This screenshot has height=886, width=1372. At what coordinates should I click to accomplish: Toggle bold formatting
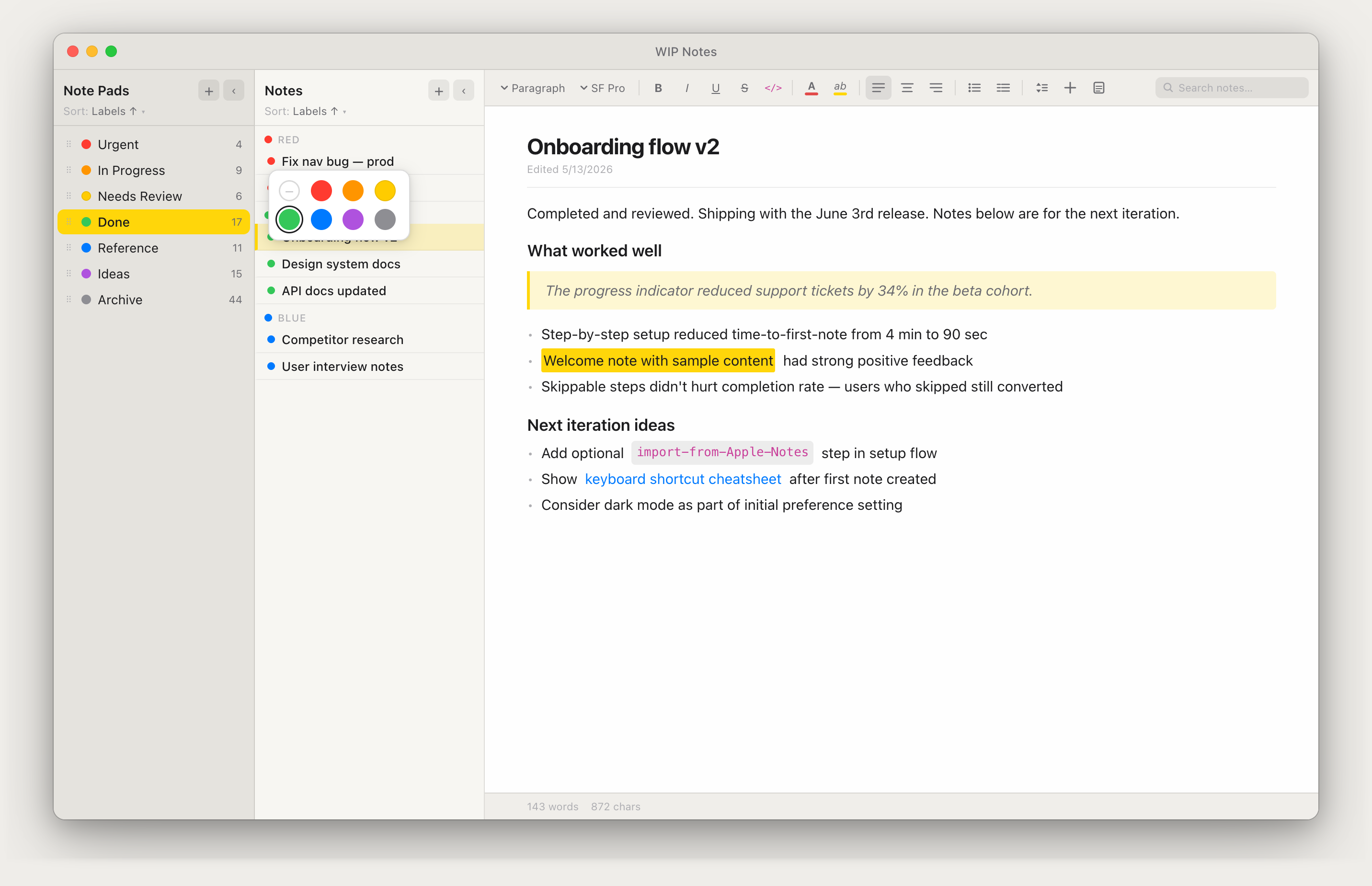point(658,88)
